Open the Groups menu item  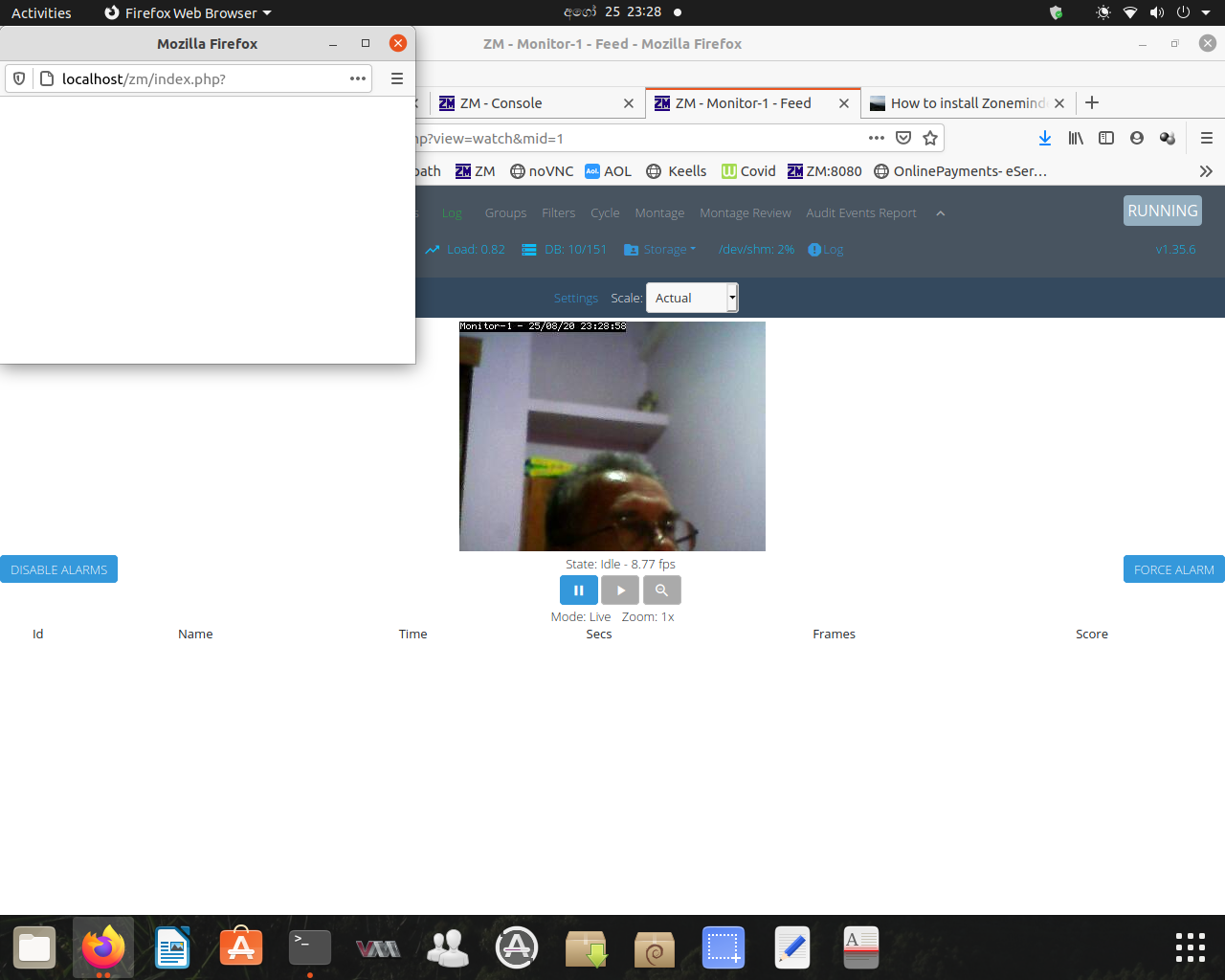pyautogui.click(x=505, y=213)
